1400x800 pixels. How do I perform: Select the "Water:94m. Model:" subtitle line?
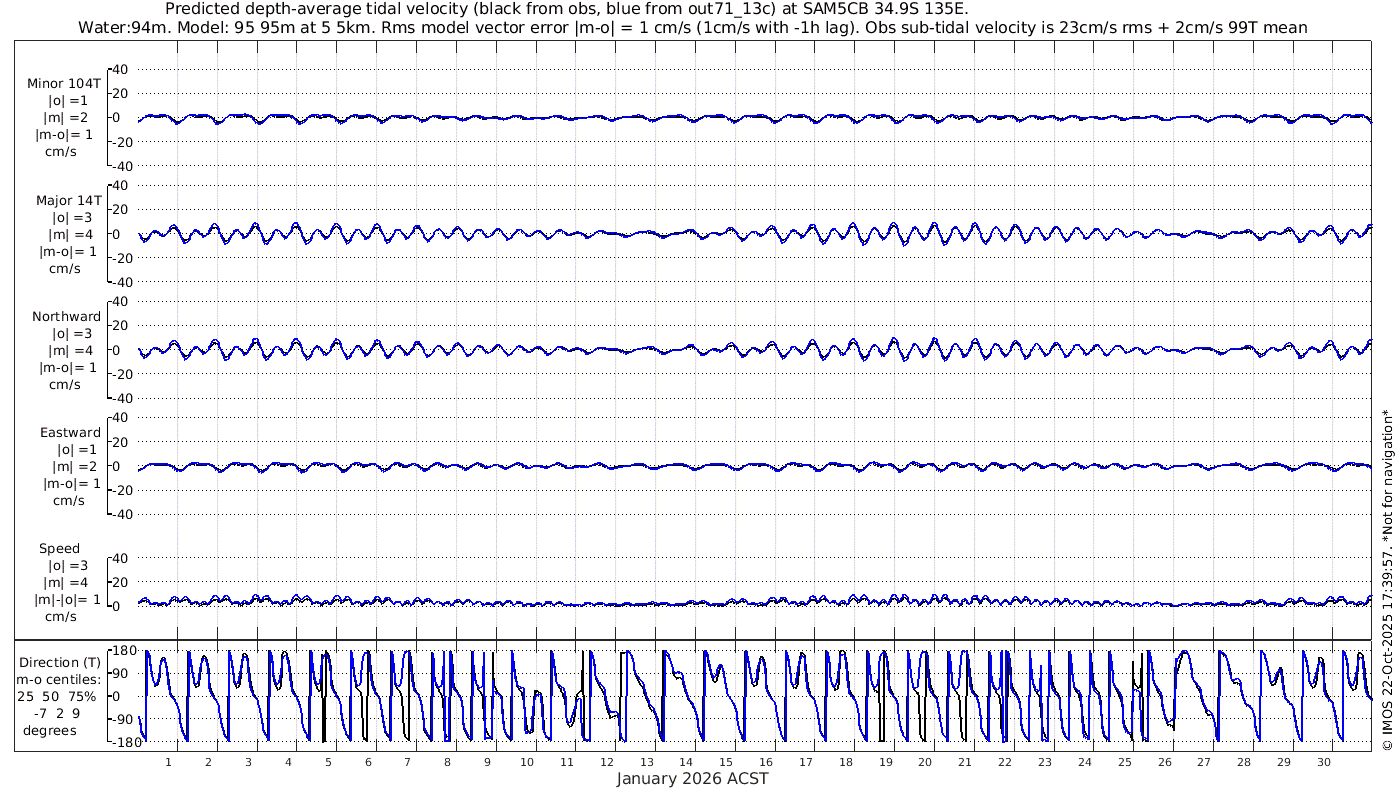click(692, 27)
